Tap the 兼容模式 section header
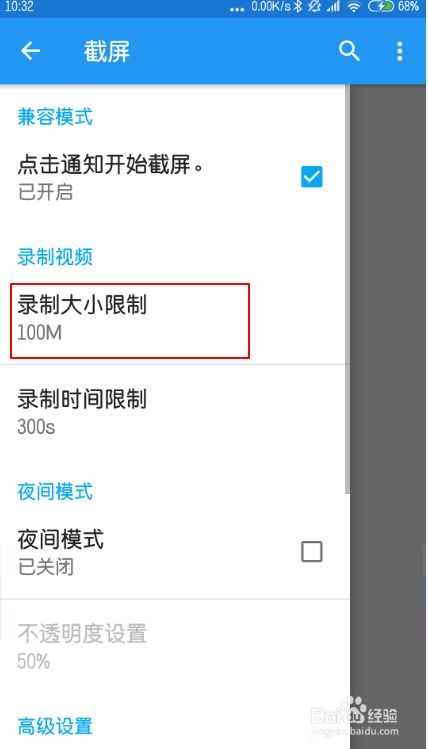 click(55, 117)
